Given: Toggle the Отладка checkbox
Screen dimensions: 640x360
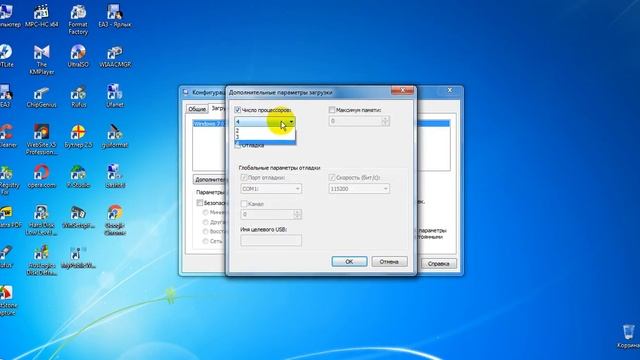Looking at the screenshot, I should click(x=238, y=145).
